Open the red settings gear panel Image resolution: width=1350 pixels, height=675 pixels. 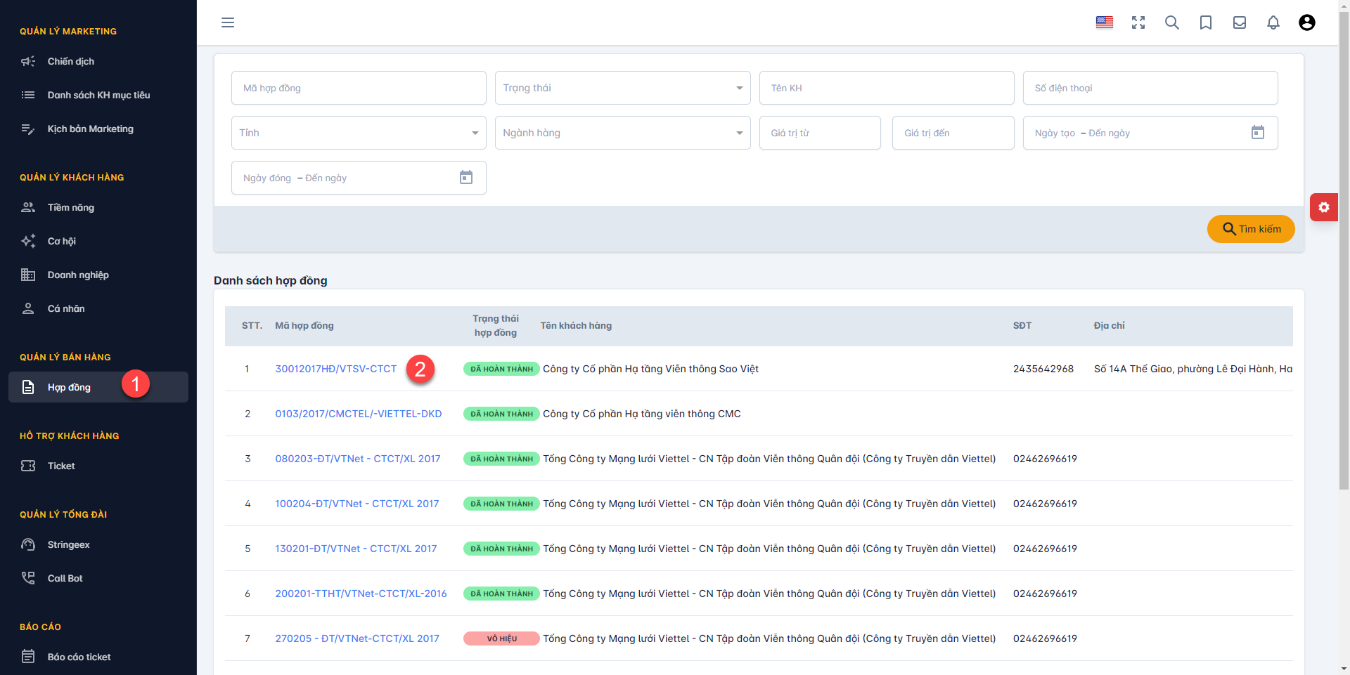click(x=1324, y=207)
